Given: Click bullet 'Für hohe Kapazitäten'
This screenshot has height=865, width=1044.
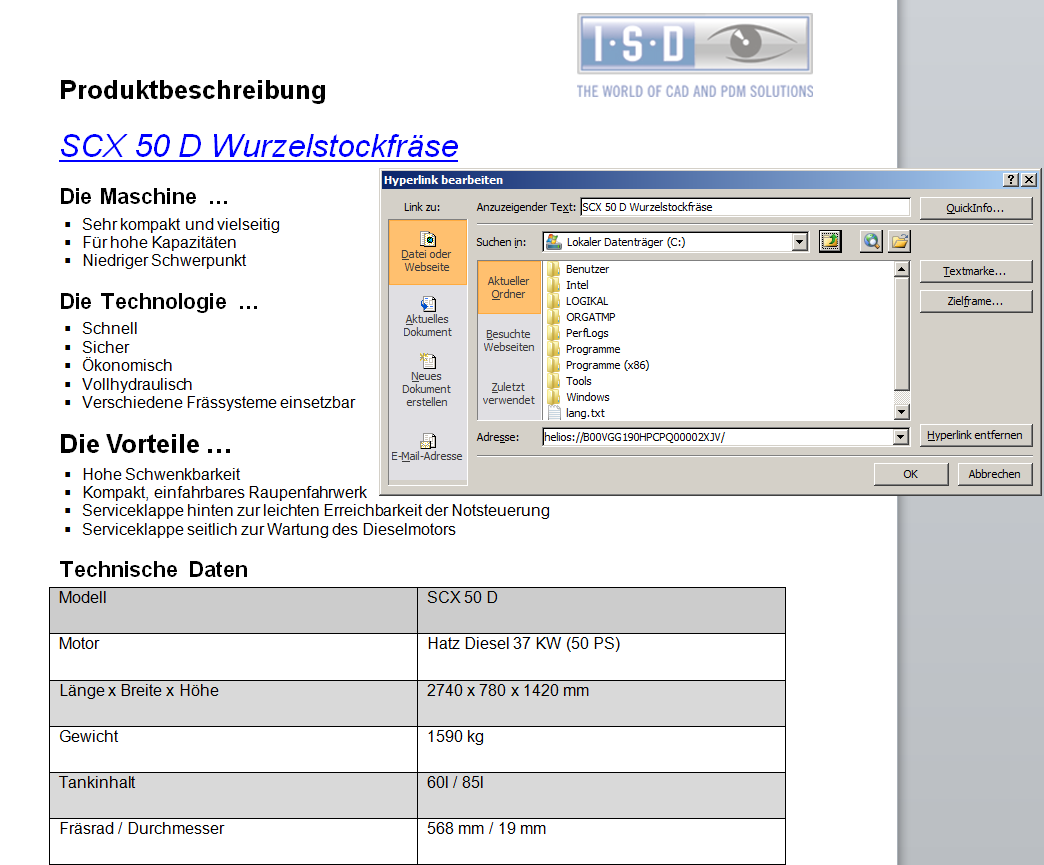Looking at the screenshot, I should [x=159, y=242].
